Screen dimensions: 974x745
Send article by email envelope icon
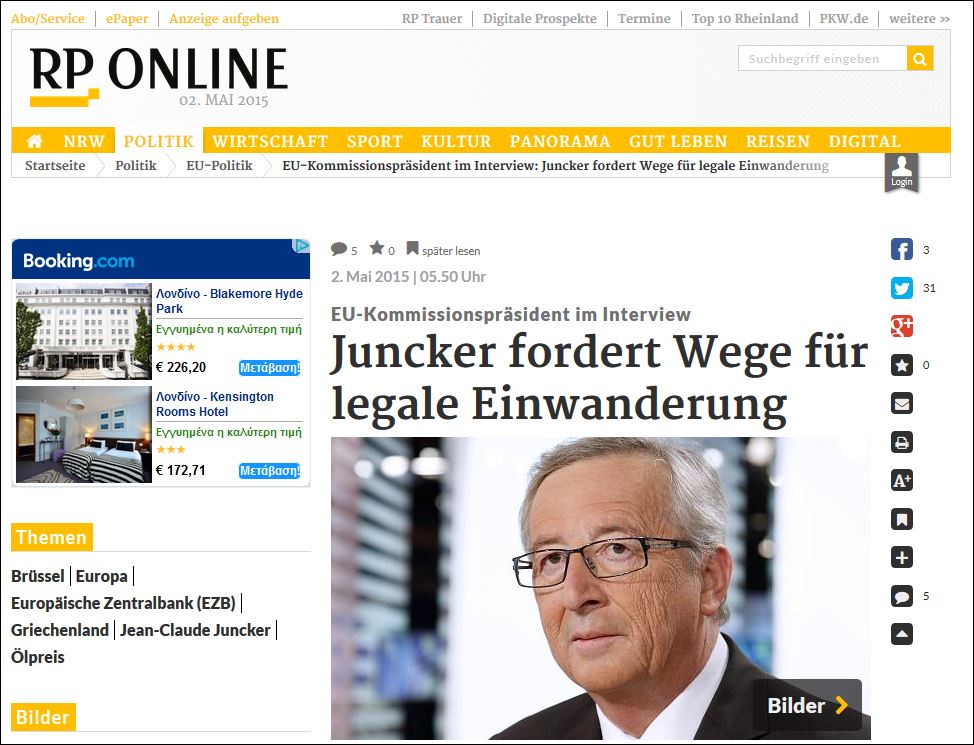click(x=902, y=404)
